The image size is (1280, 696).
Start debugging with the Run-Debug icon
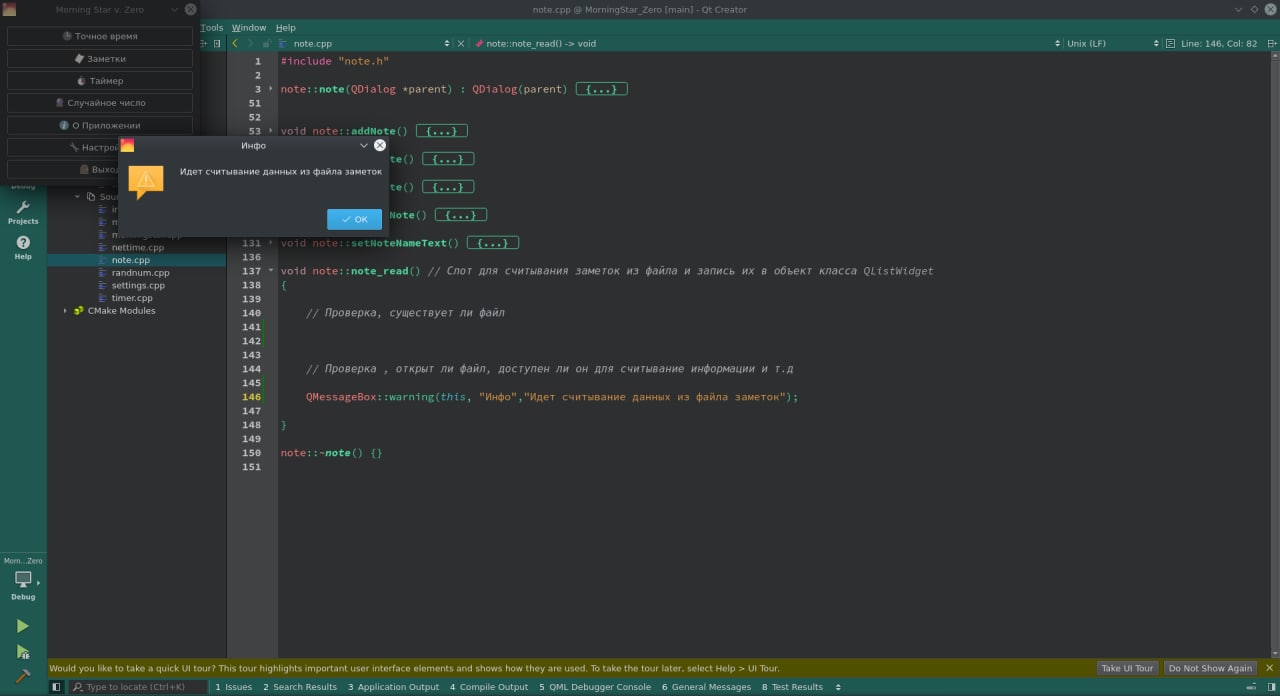(x=22, y=652)
